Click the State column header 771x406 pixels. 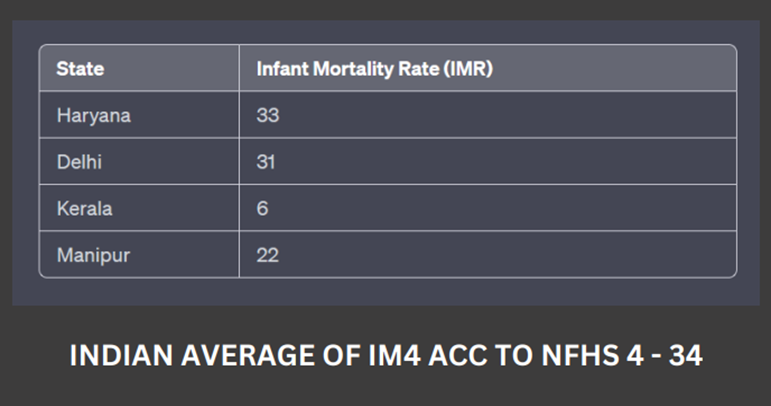80,70
